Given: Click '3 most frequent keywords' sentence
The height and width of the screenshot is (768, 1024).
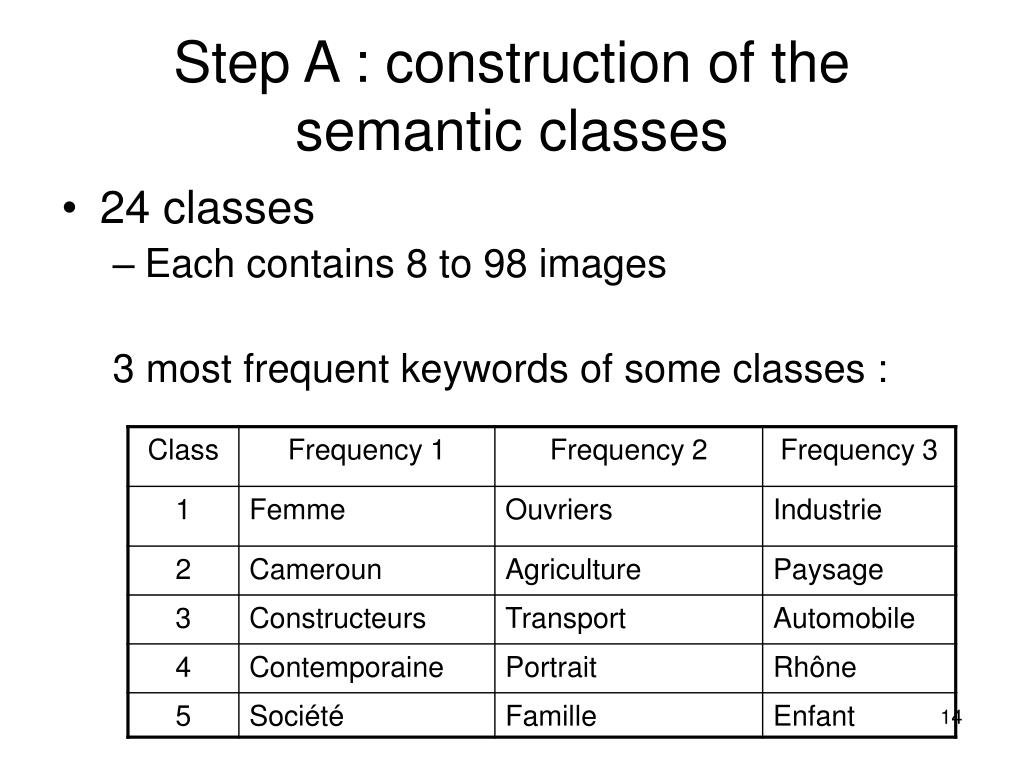Looking at the screenshot, I should tap(500, 370).
